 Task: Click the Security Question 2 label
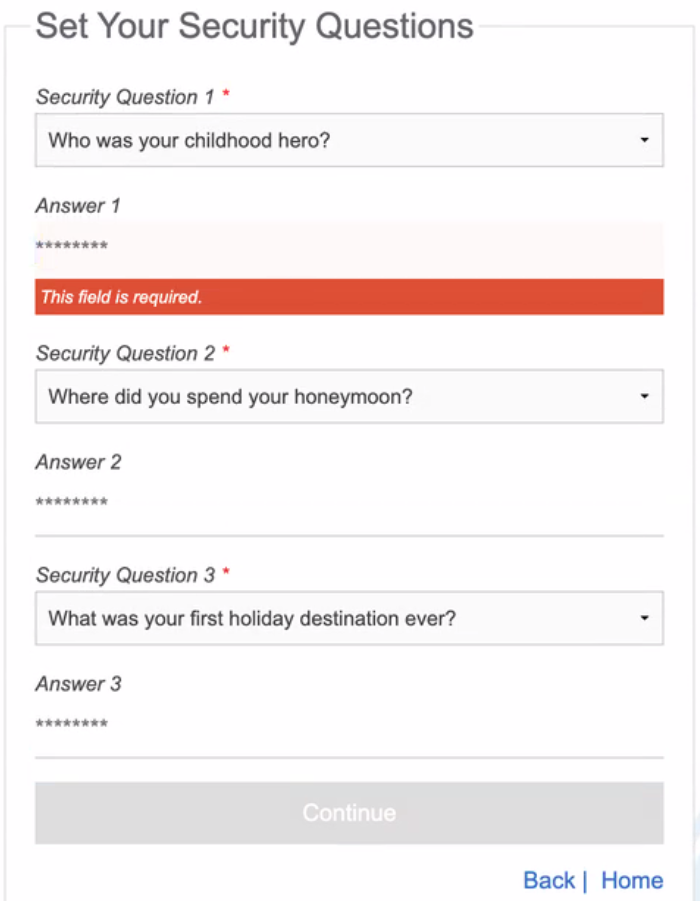125,353
